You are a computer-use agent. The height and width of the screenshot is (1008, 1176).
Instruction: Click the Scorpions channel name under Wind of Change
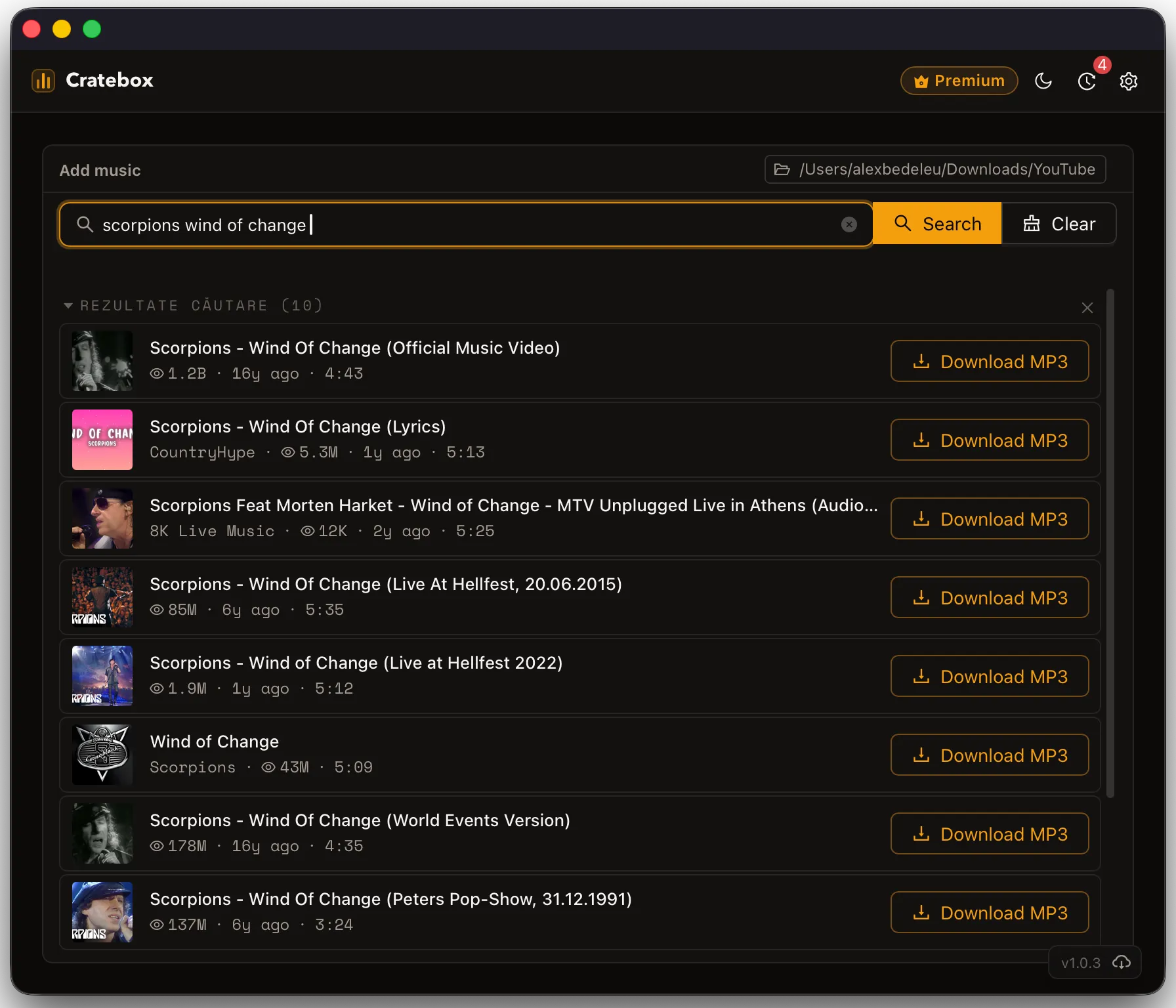point(192,767)
